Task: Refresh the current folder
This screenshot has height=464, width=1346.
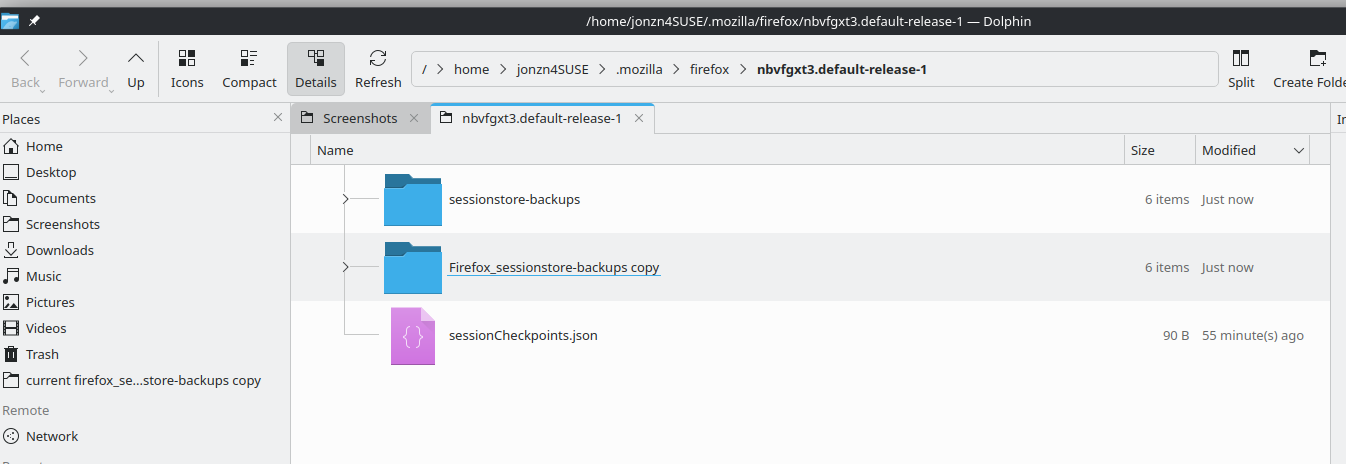Action: pyautogui.click(x=378, y=69)
